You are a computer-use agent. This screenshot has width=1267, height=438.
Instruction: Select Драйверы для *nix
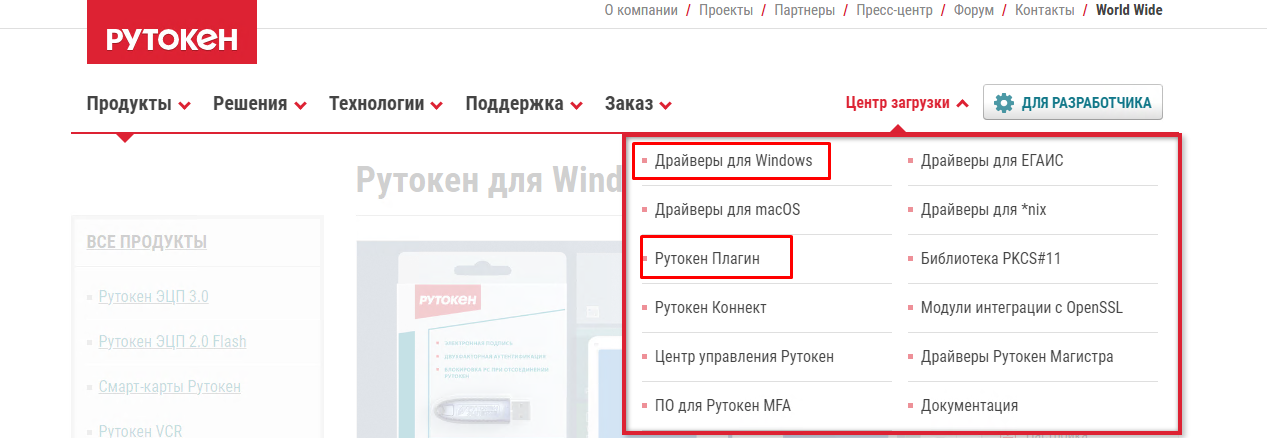[983, 210]
